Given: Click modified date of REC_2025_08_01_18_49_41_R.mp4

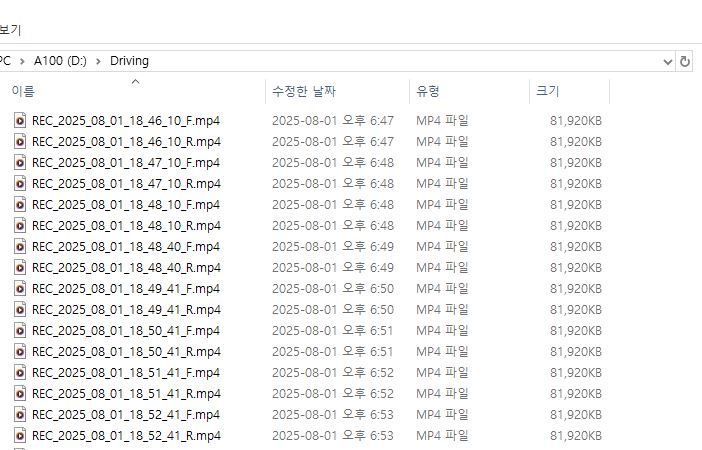Looking at the screenshot, I should (333, 310).
